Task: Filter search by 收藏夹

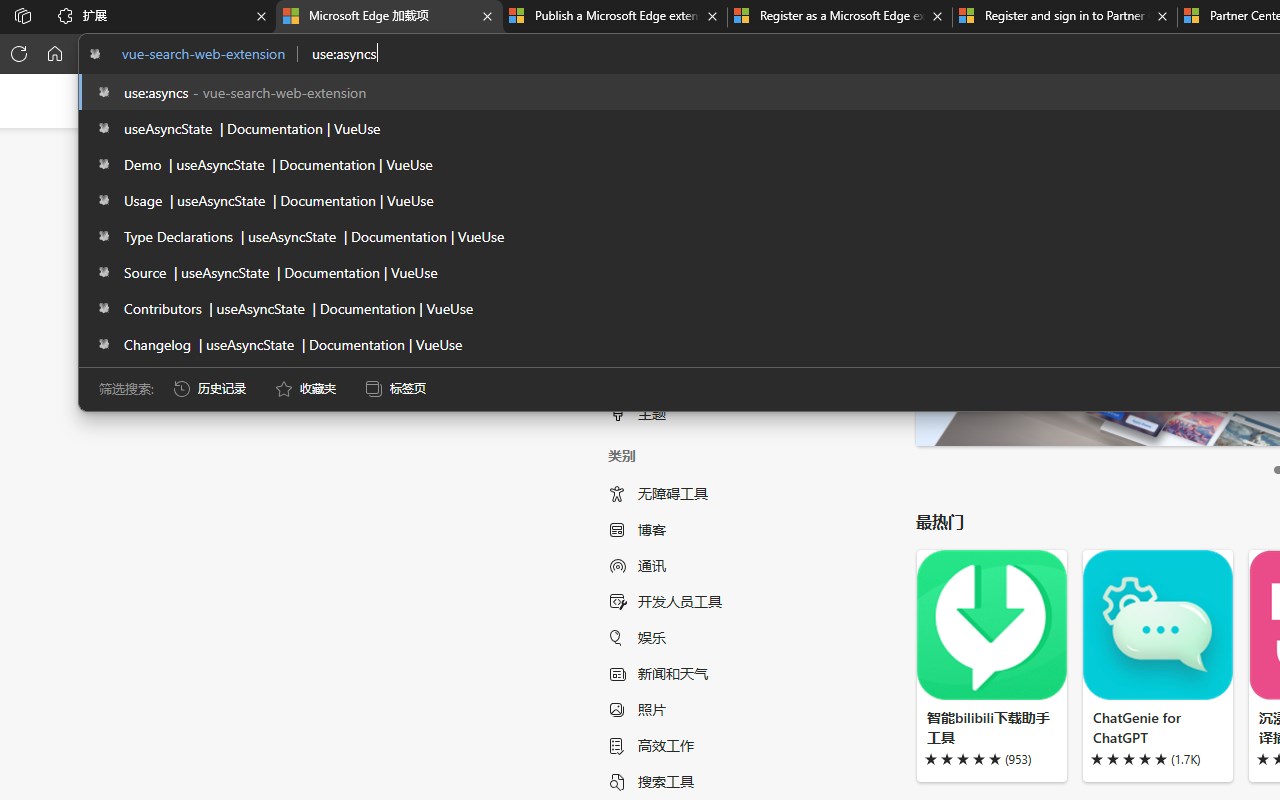Action: pos(306,389)
